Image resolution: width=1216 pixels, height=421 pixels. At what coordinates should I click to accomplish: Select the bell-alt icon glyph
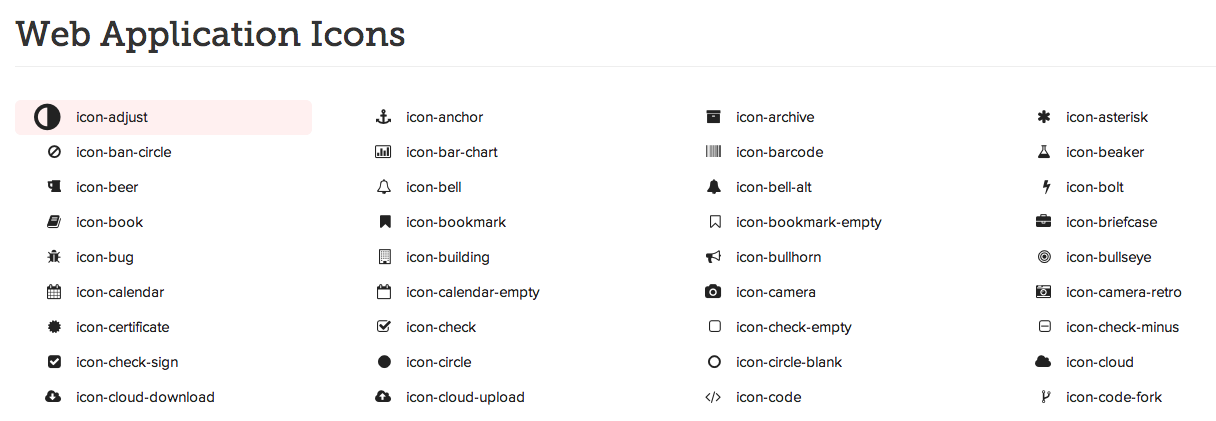tap(713, 187)
